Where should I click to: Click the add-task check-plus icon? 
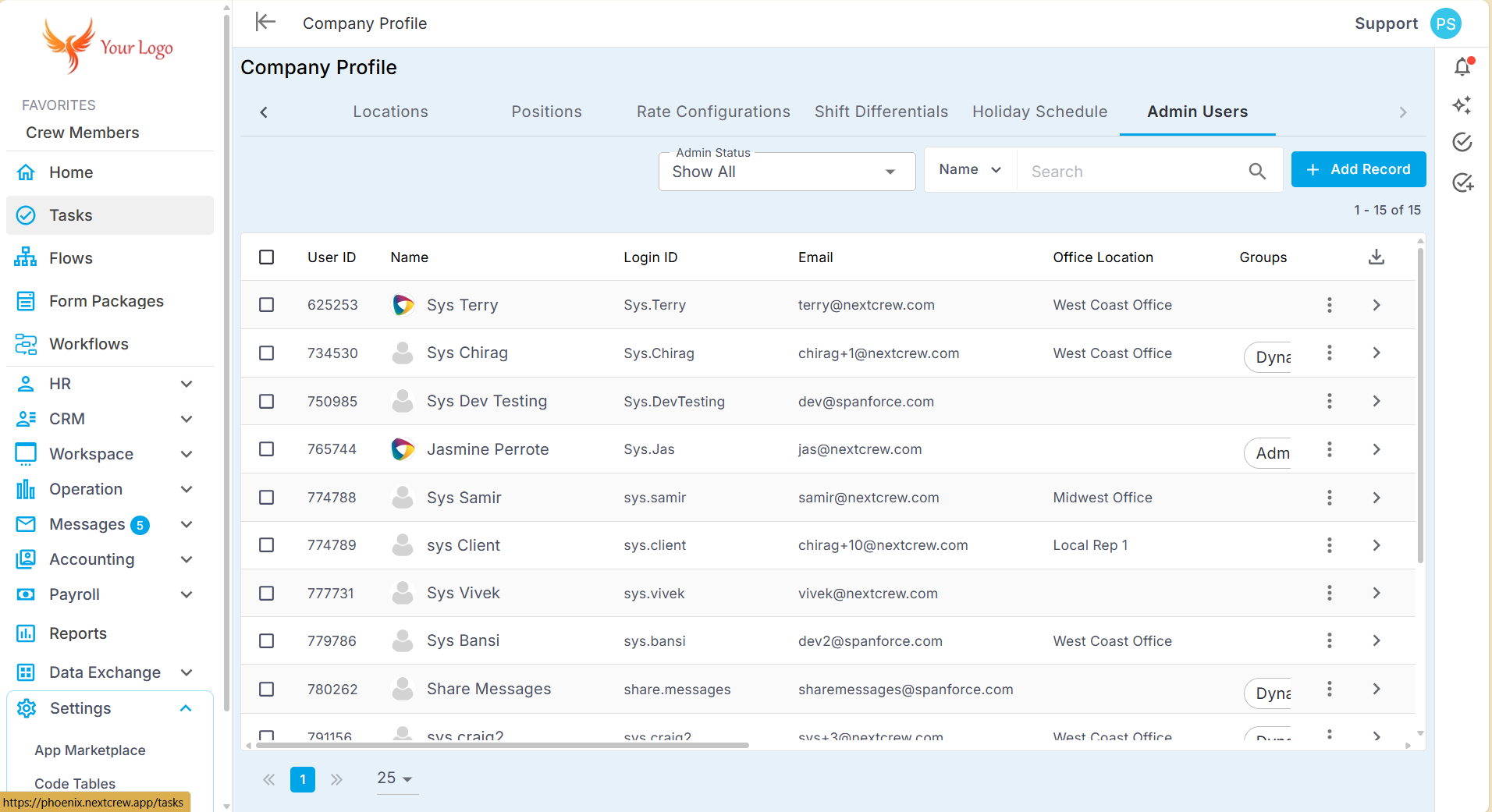pyautogui.click(x=1462, y=183)
